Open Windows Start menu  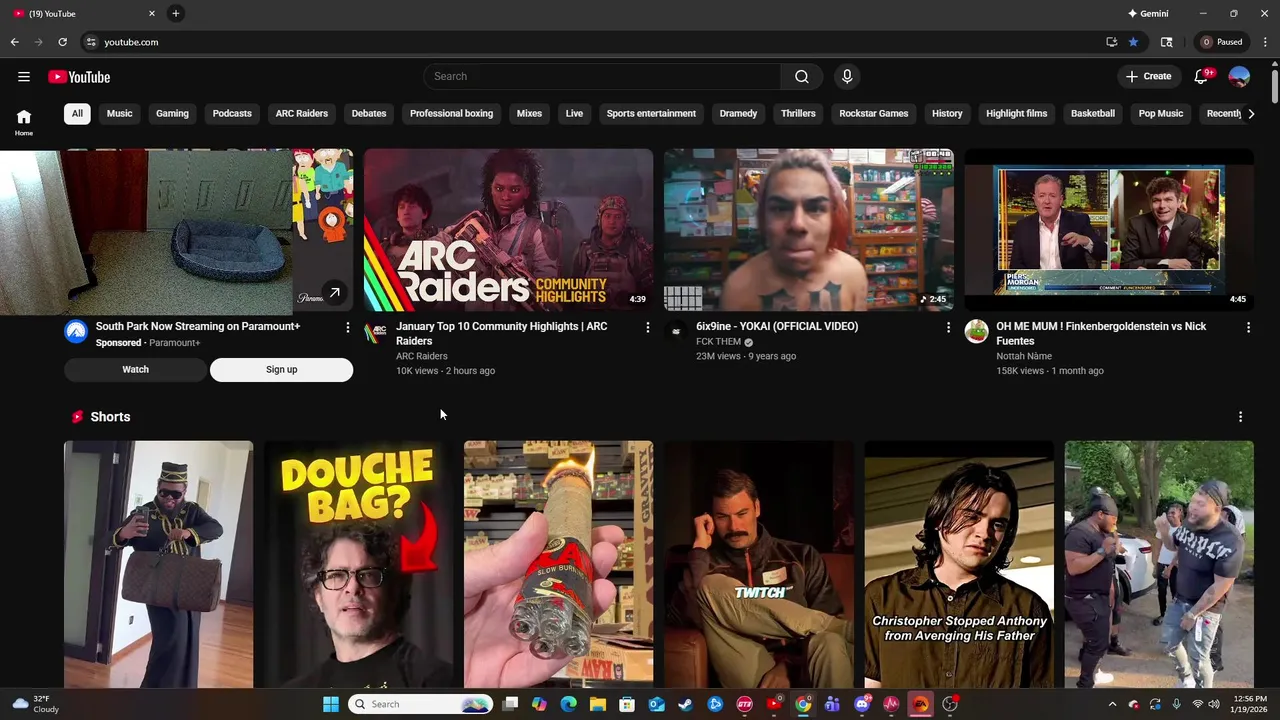click(x=331, y=704)
